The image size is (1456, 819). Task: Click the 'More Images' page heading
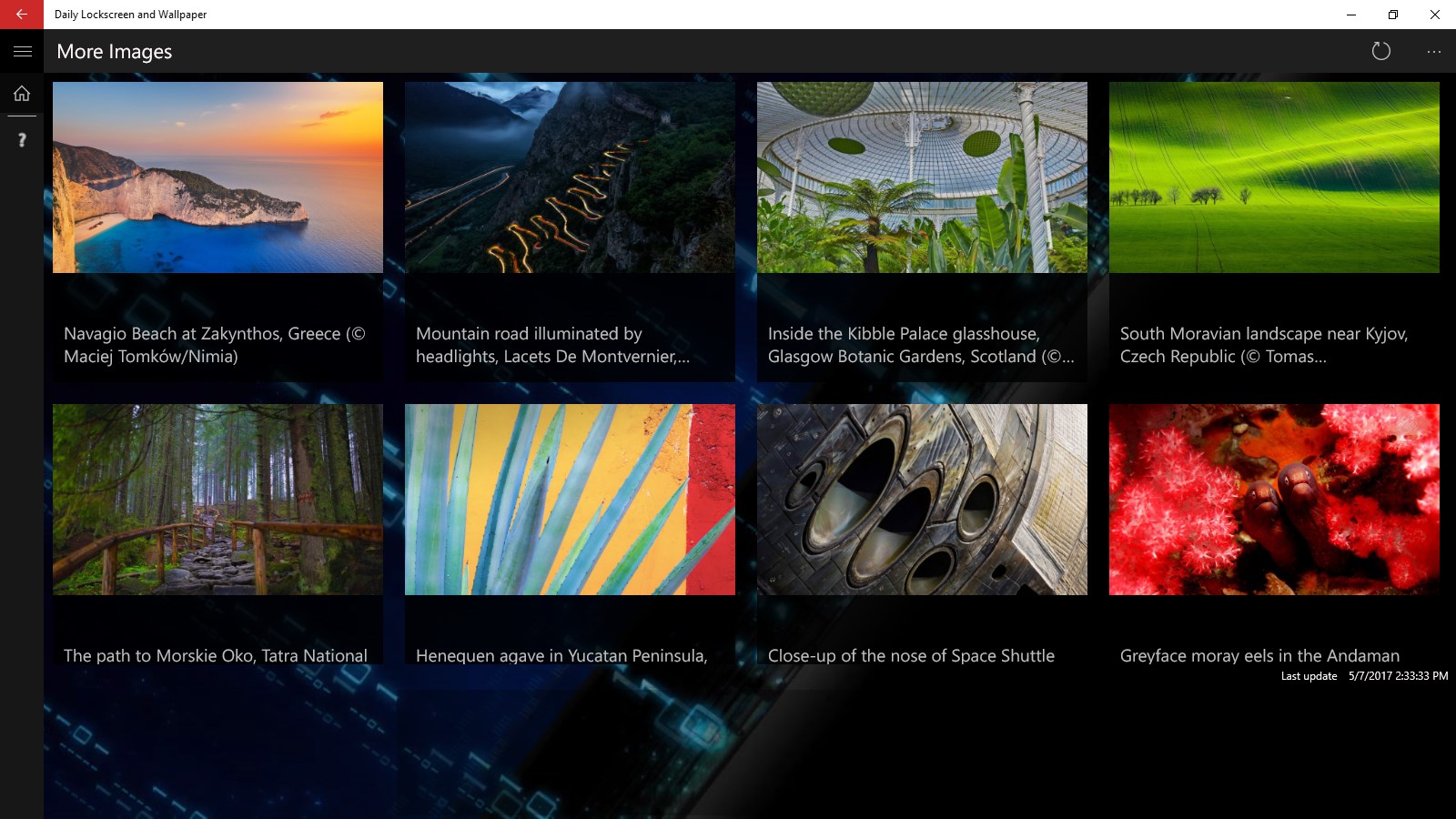click(115, 52)
